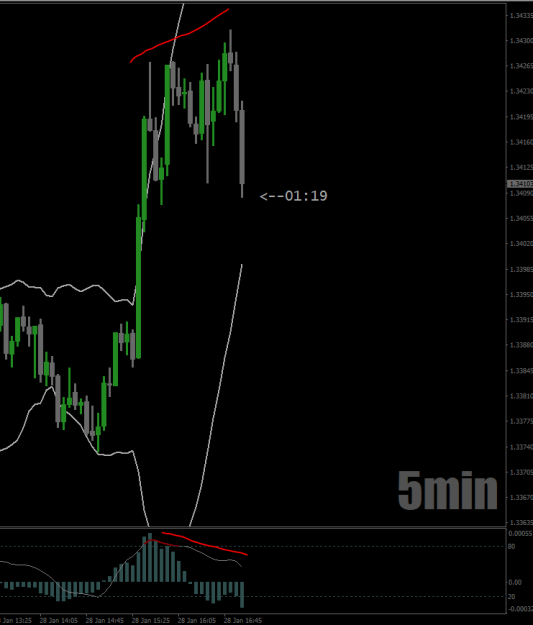
Task: Click the 1.34265 price scale label
Action: 521,66
